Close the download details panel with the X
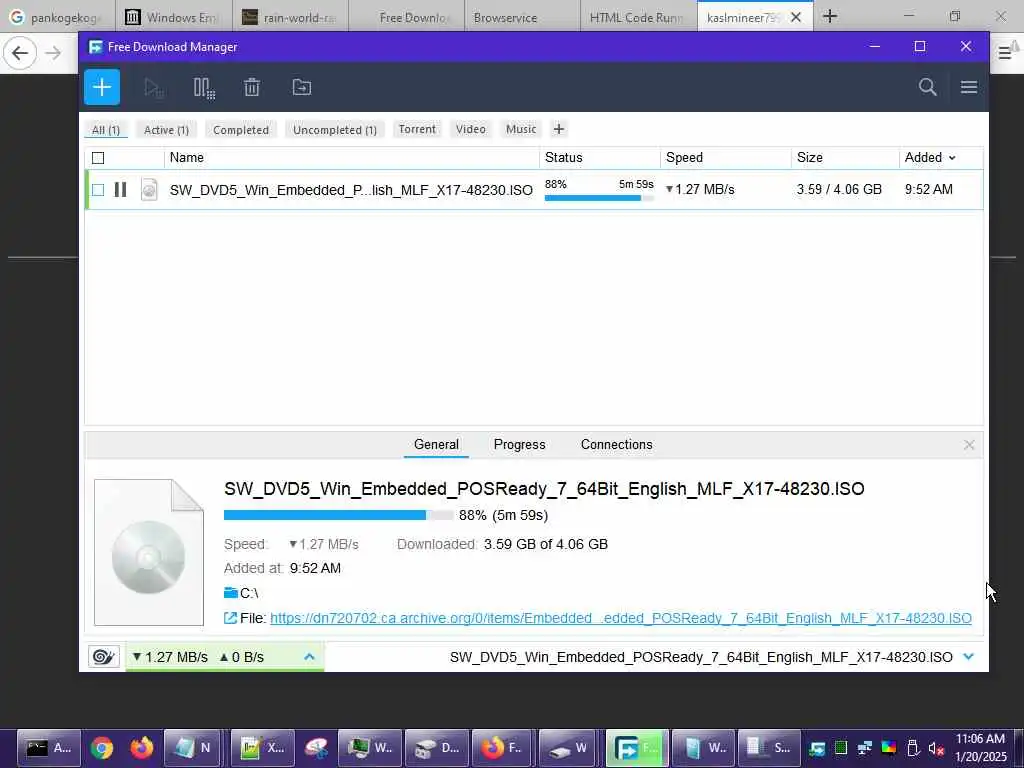 969,445
